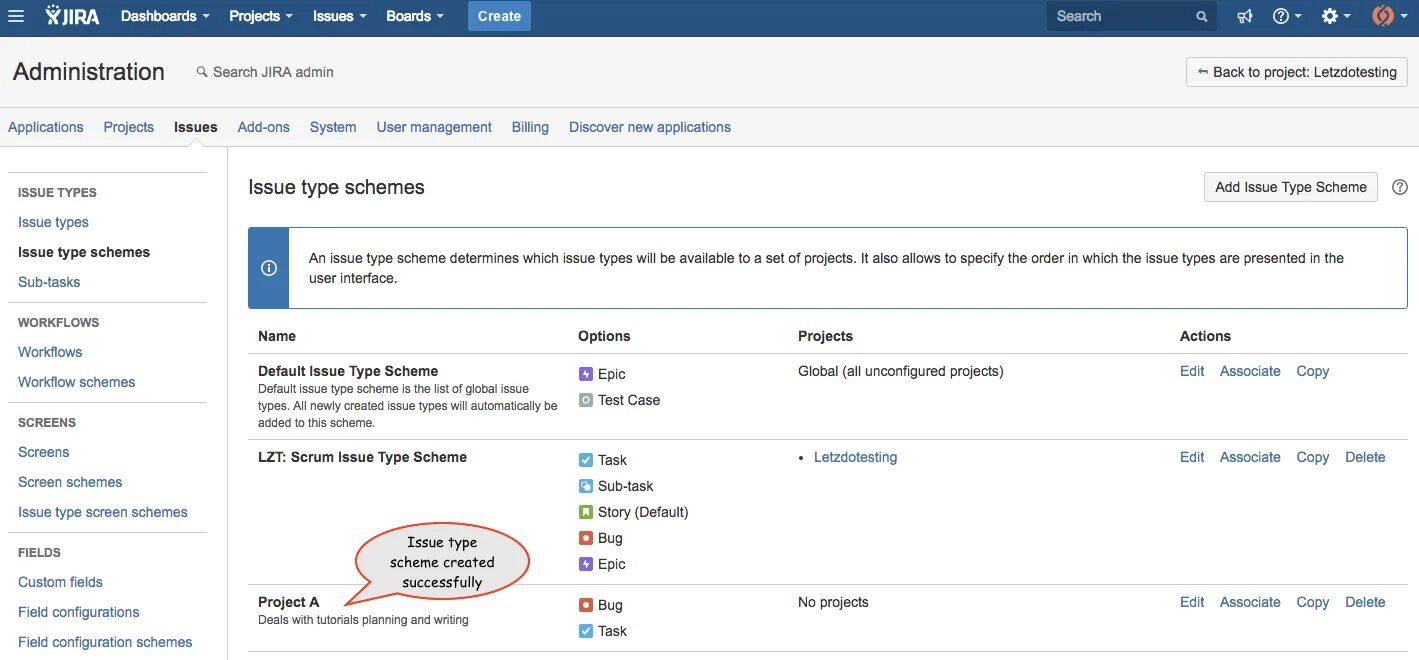Click the Story issue type icon

point(586,512)
